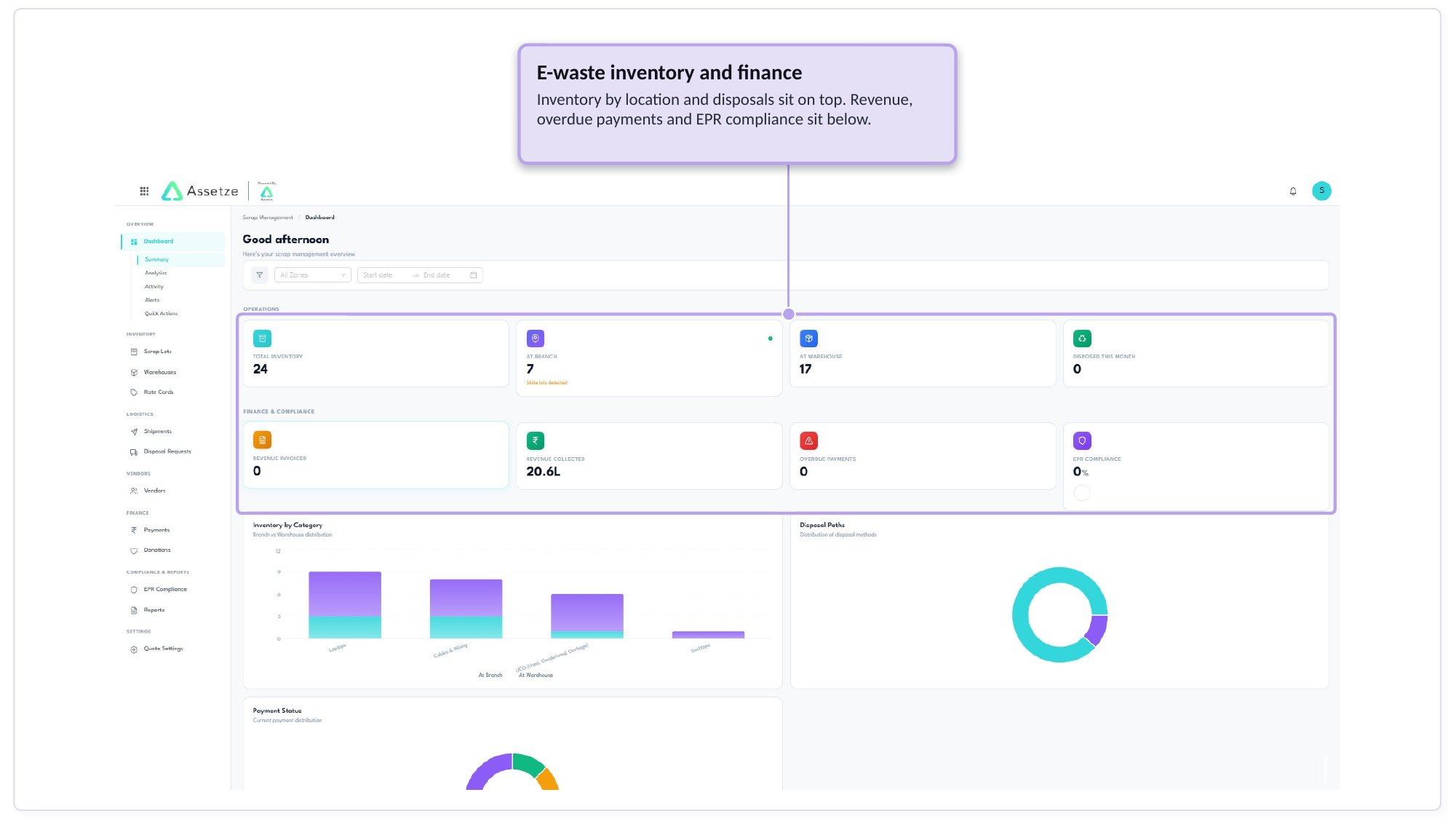Screen dimensions: 1456x819
Task: Open the Alerts submenu item
Action: pos(152,300)
